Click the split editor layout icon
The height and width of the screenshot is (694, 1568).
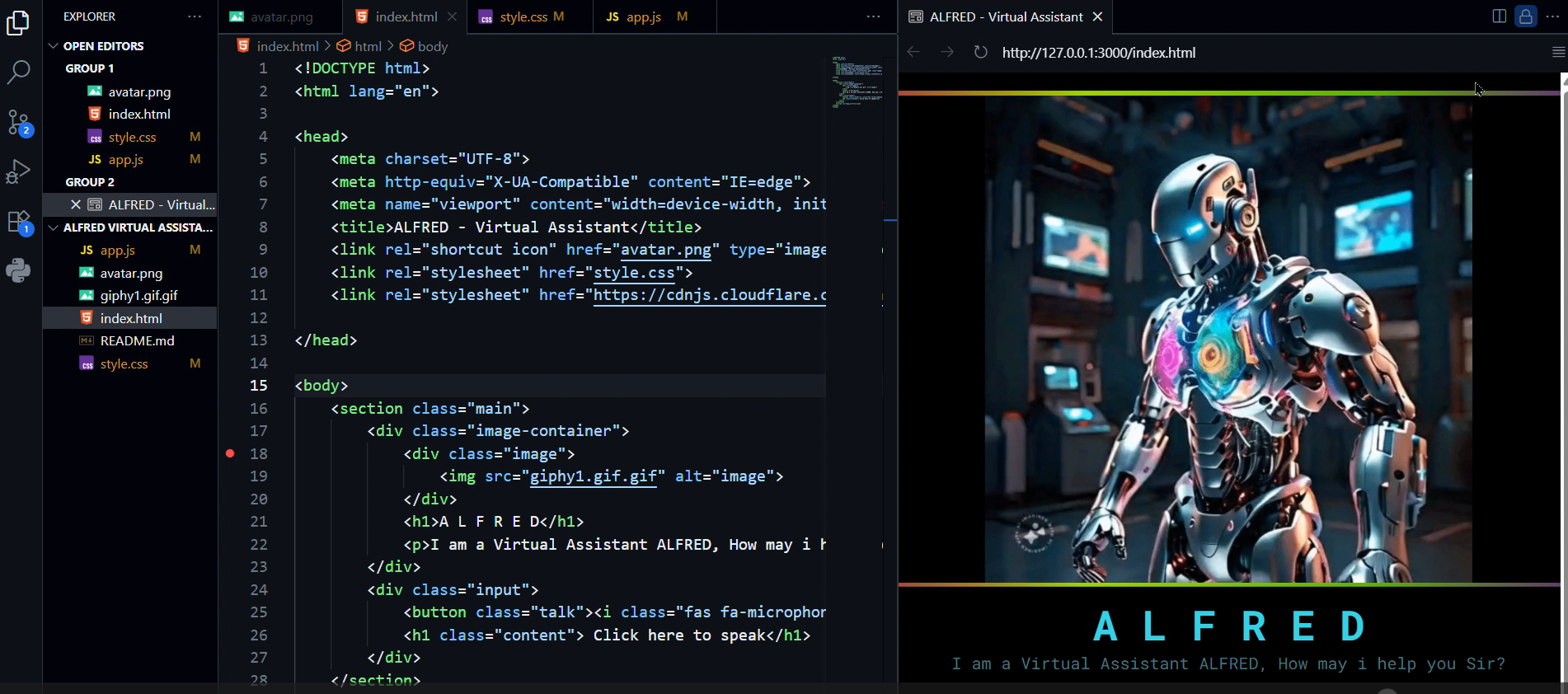1499,16
